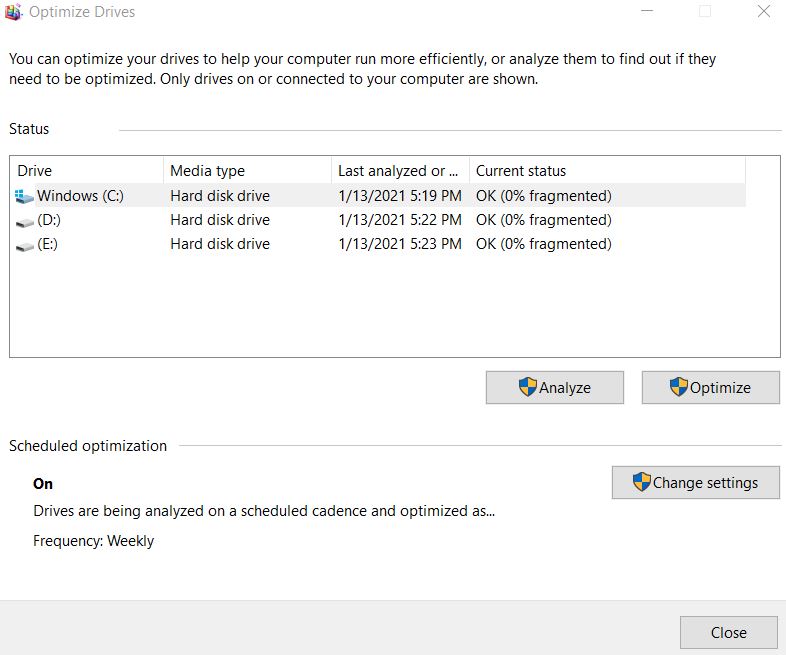Image resolution: width=786 pixels, height=655 pixels.
Task: Sort by the Drive column header
Action: click(87, 171)
